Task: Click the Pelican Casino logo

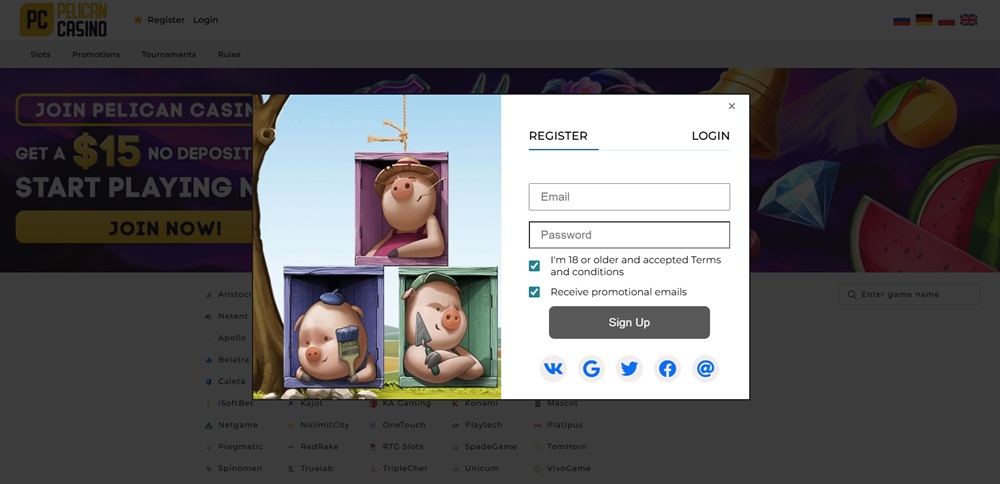Action: pyautogui.click(x=65, y=19)
